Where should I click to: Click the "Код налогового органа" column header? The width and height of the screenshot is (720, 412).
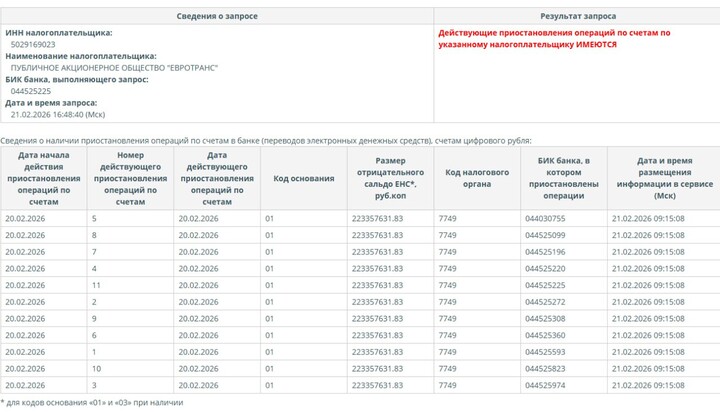(x=476, y=178)
